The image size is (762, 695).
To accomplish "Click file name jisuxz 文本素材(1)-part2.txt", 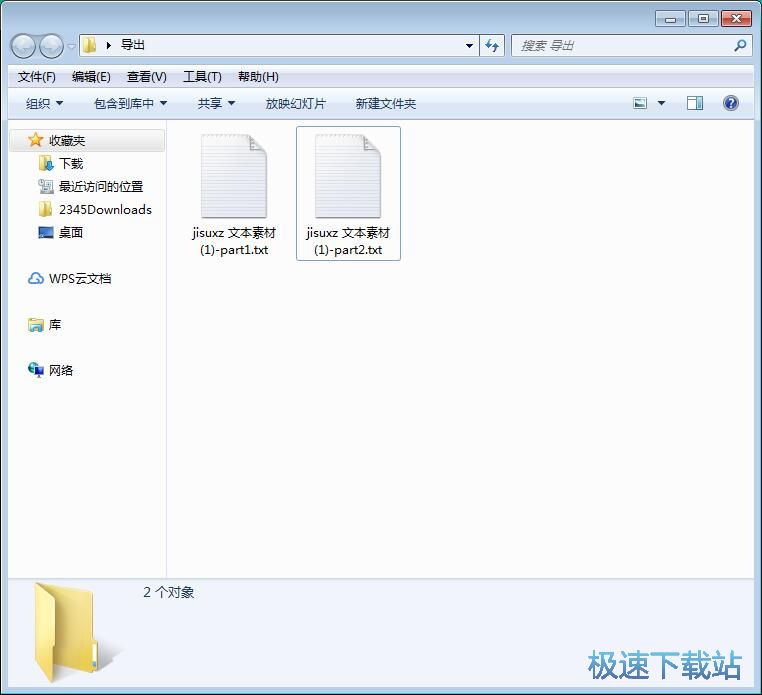I will (348, 241).
